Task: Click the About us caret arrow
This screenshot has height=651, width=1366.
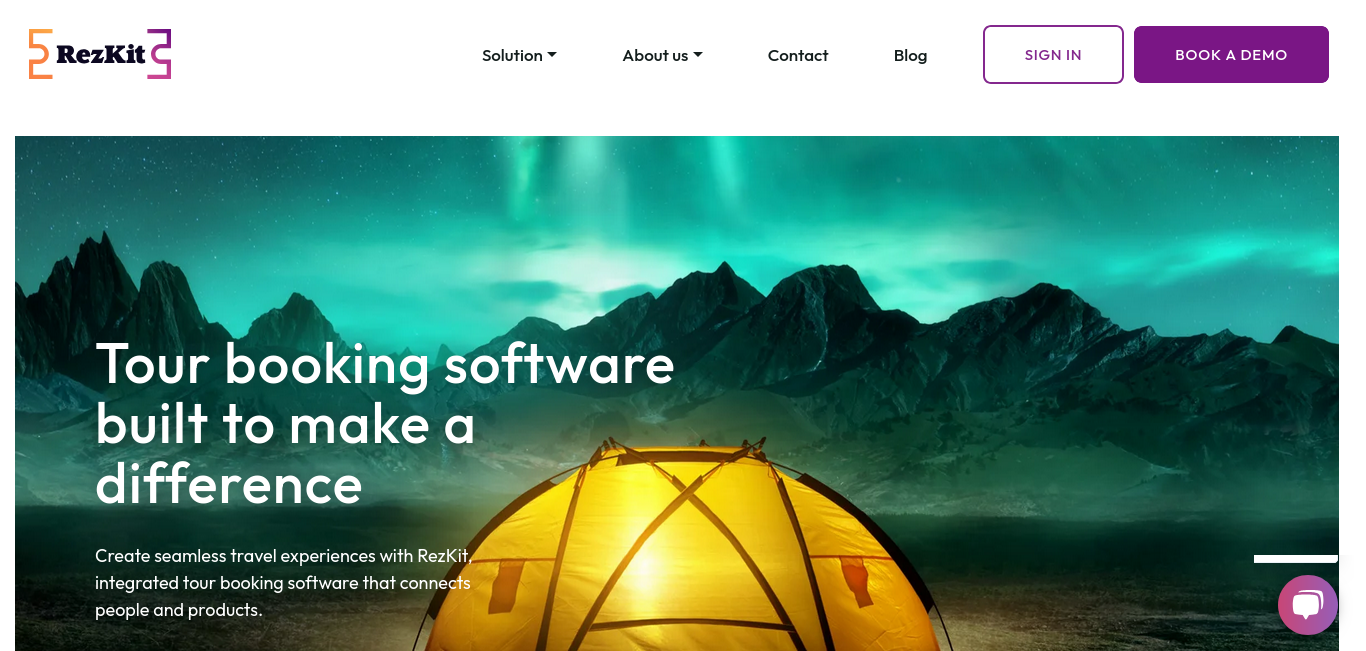Action: coord(698,55)
